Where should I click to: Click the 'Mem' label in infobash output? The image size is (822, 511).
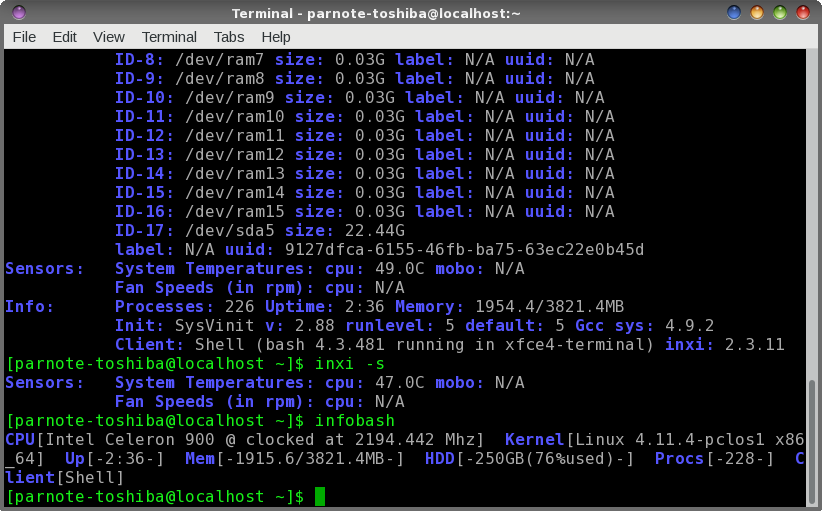[200, 459]
